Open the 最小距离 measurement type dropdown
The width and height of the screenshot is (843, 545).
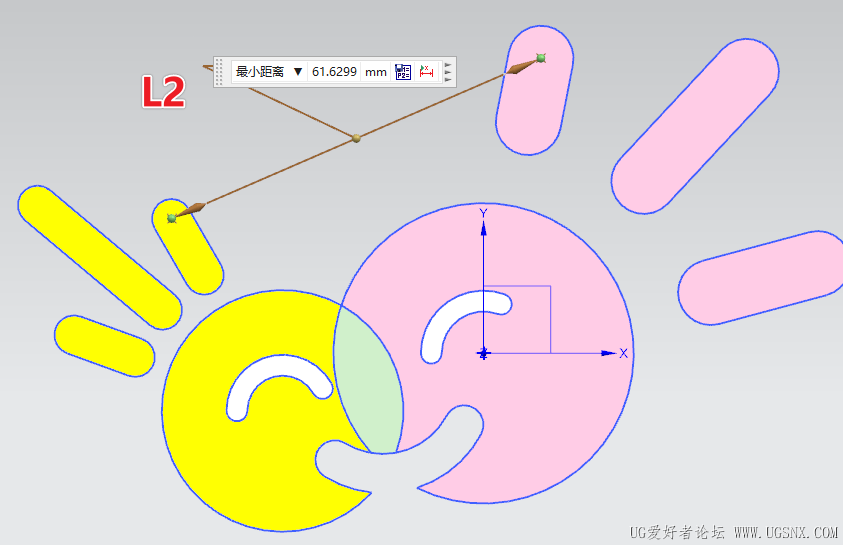point(269,71)
